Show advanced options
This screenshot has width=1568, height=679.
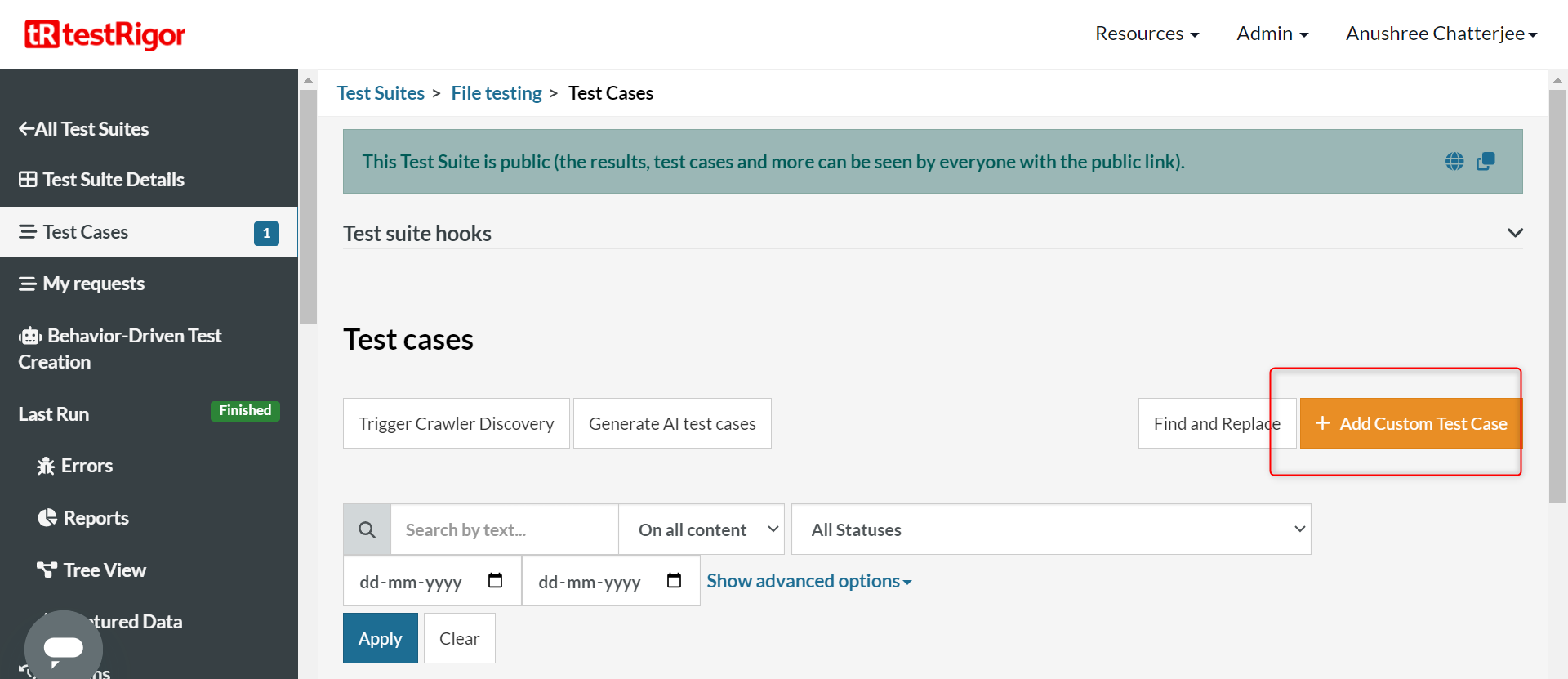[x=808, y=581]
